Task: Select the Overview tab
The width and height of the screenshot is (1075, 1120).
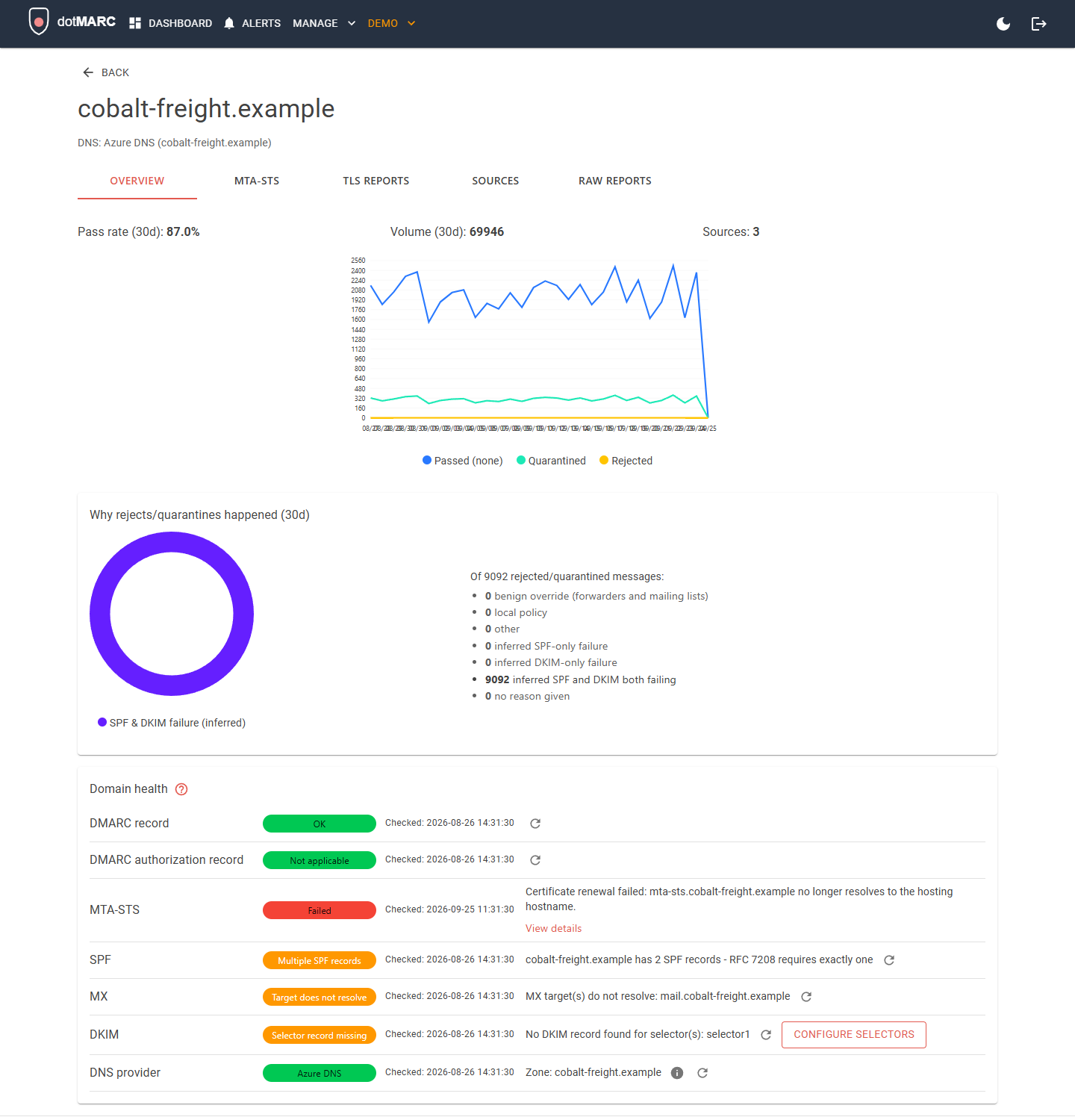Action: coord(137,181)
